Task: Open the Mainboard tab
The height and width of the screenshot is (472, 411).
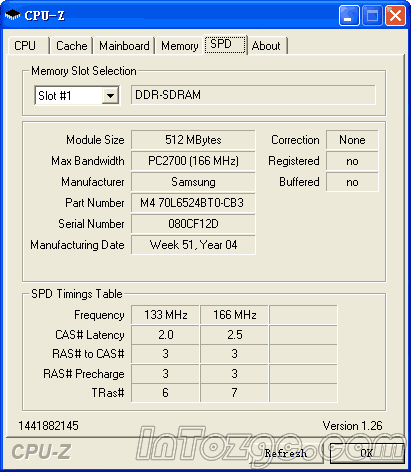Action: 124,46
